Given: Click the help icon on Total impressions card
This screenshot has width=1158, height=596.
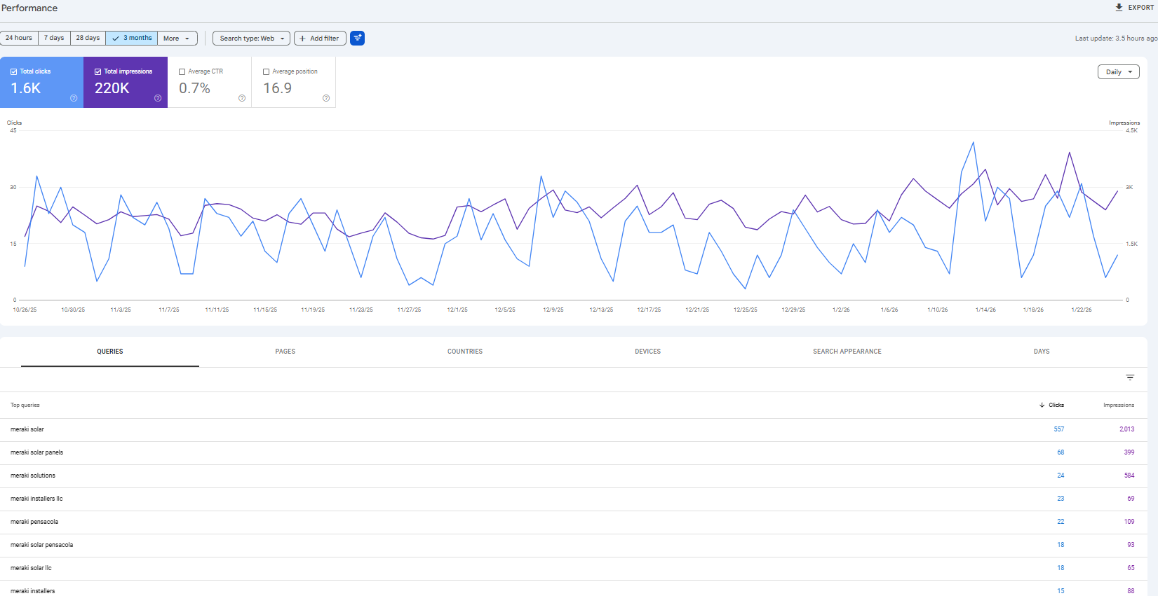Looking at the screenshot, I should point(157,98).
